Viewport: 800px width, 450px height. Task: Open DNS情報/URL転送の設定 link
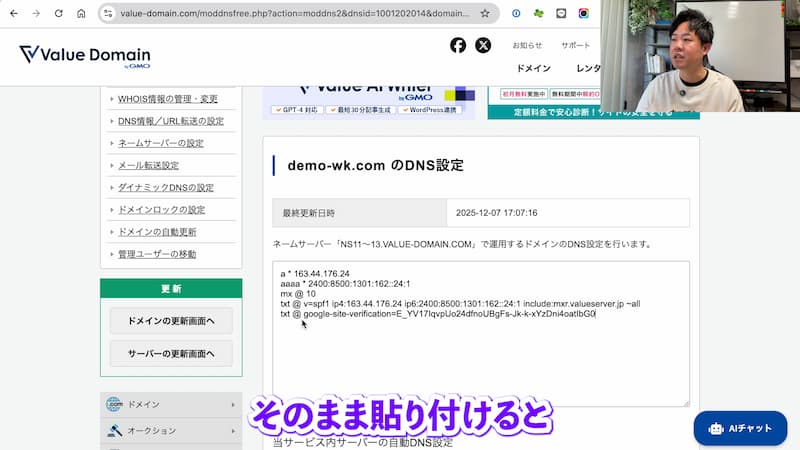[x=171, y=121]
